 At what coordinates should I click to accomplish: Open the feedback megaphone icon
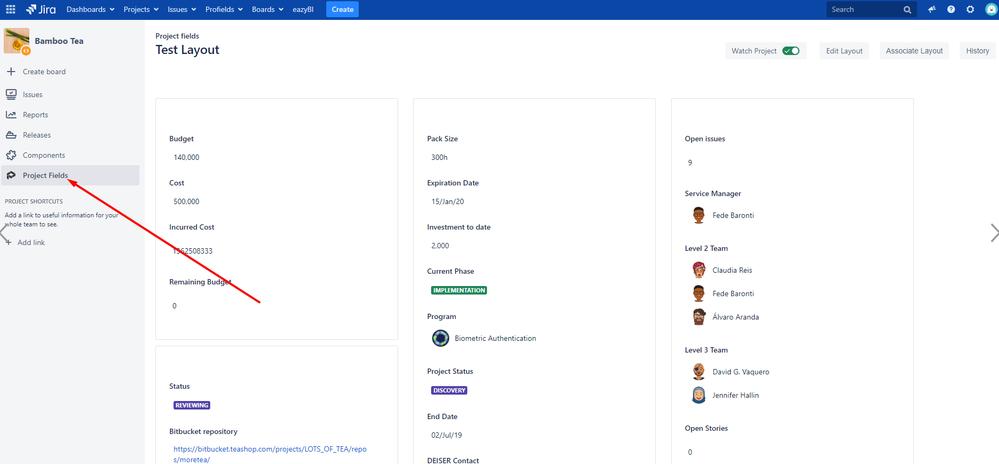point(932,10)
